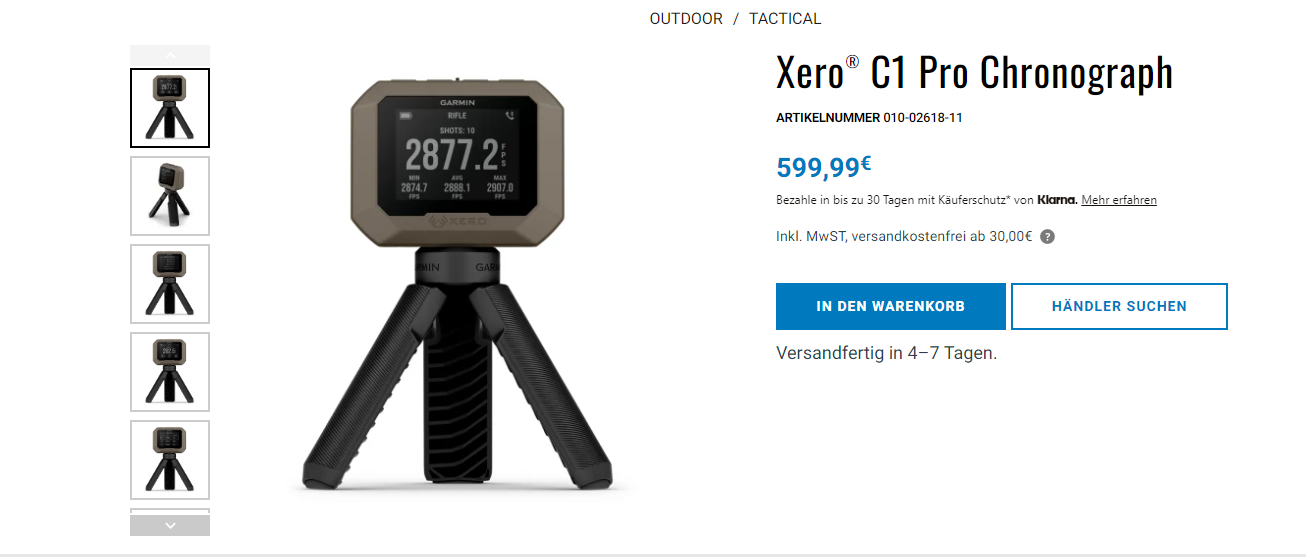Screen dimensions: 1306x557
Task: Open the OUTDOOR breadcrumb category
Action: tap(686, 19)
